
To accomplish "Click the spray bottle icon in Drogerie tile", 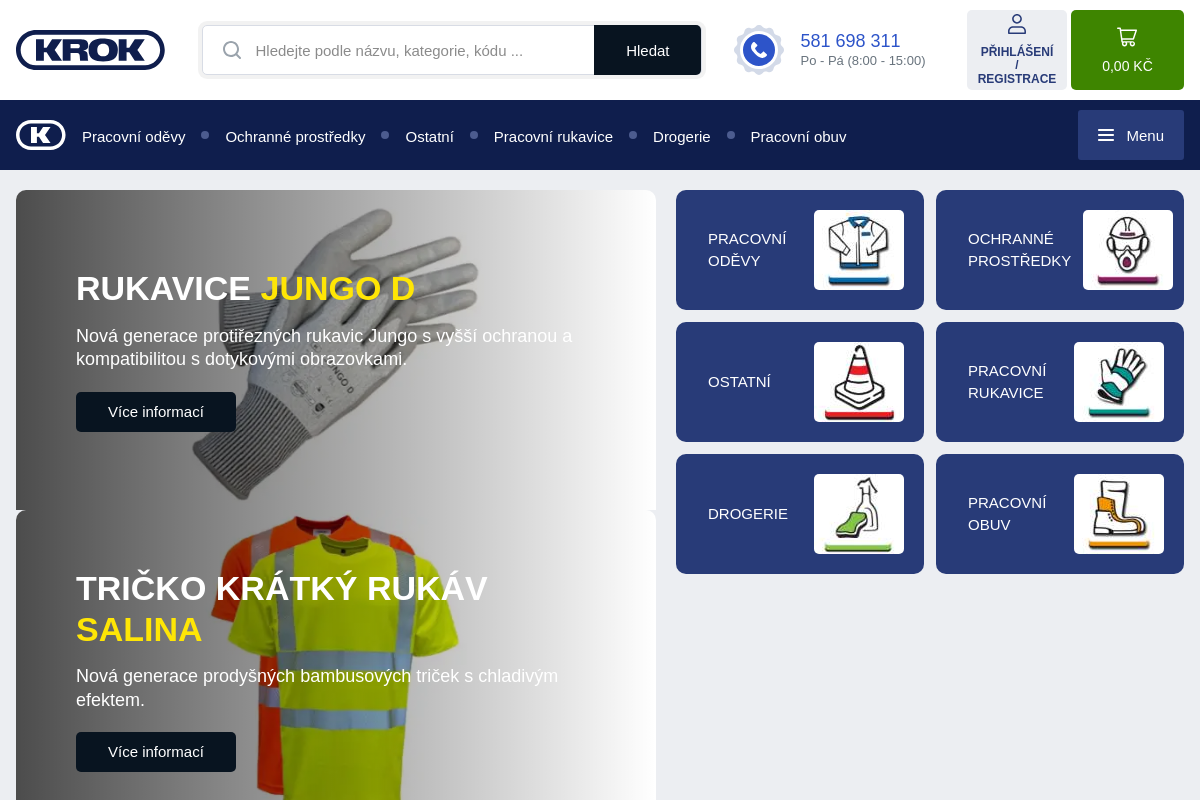I will pyautogui.click(x=859, y=514).
